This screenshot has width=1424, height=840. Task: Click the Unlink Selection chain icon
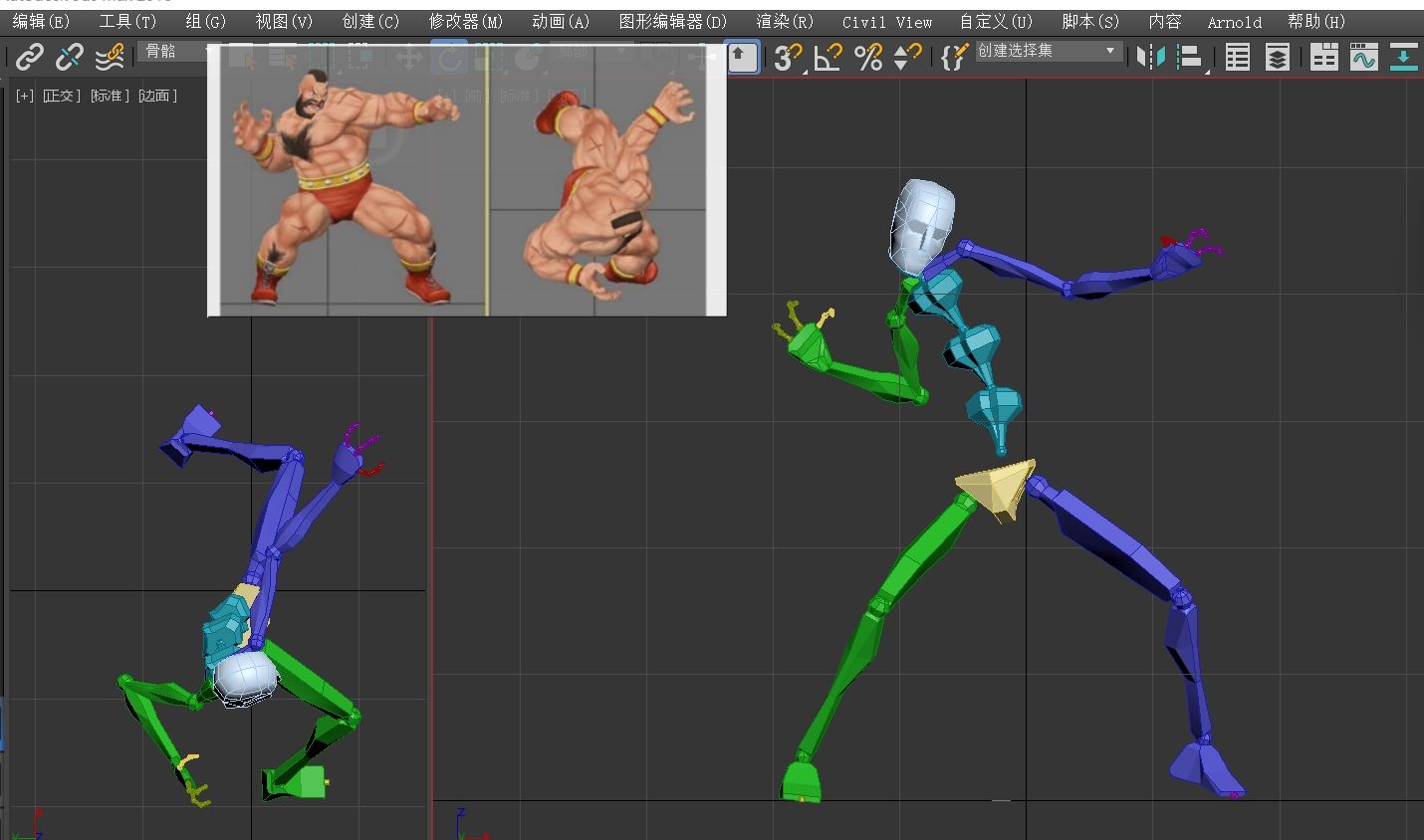pos(69,58)
